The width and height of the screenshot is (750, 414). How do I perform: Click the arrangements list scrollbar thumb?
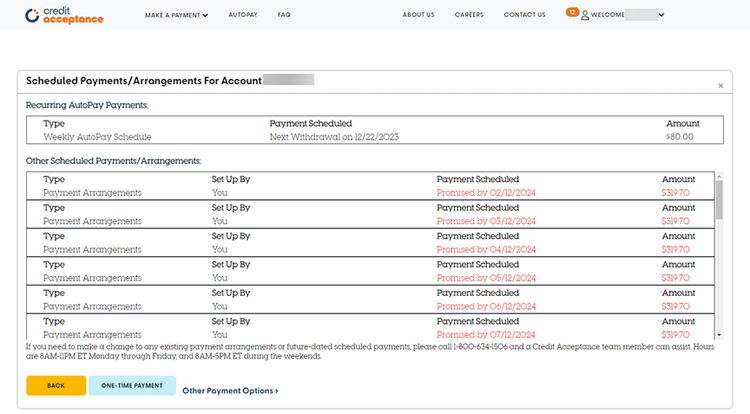coord(718,198)
